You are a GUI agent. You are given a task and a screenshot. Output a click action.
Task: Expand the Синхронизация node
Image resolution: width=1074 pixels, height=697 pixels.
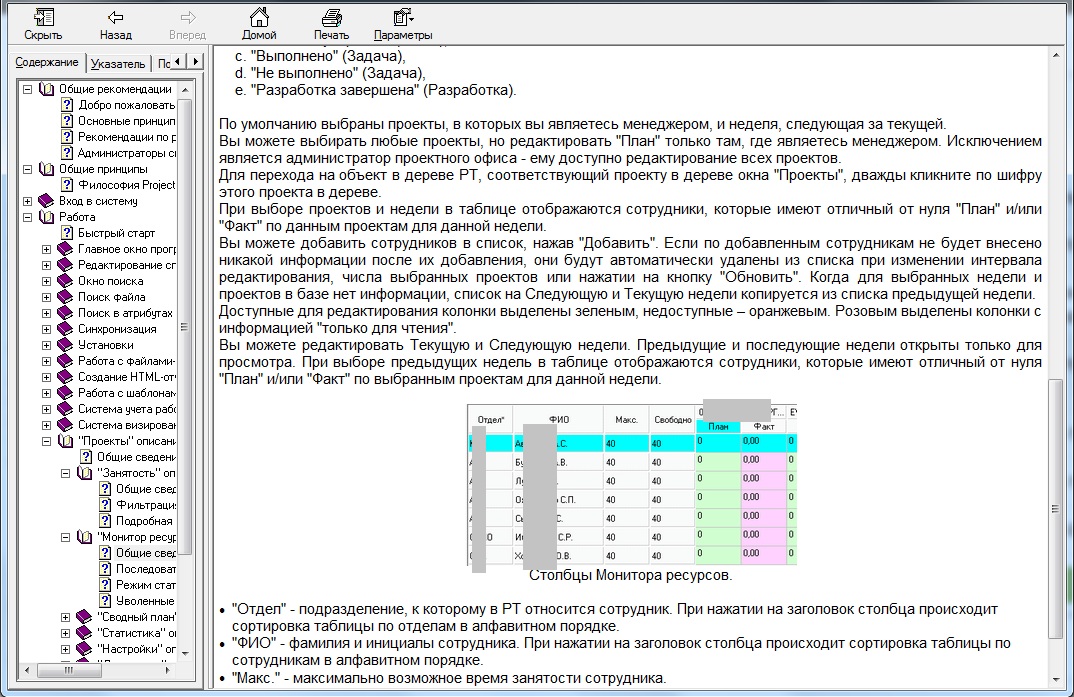click(47, 329)
